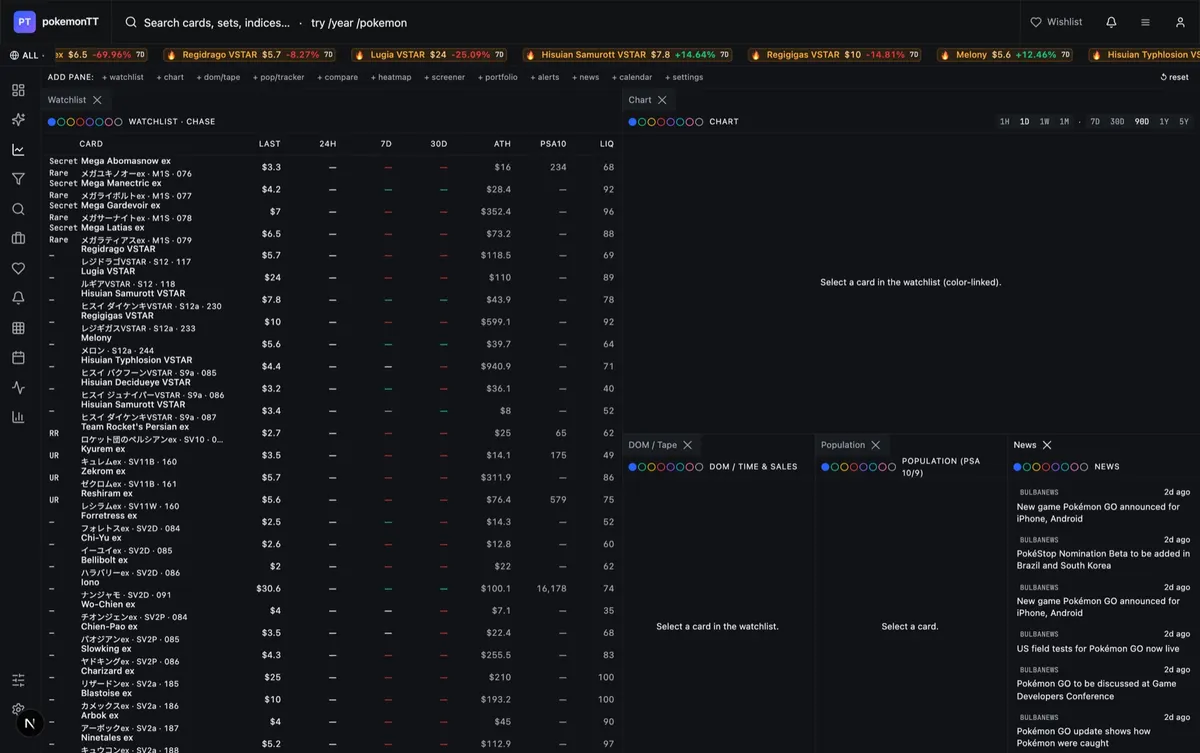Open the PokéStop Nomination Beta news article

tap(1103, 559)
